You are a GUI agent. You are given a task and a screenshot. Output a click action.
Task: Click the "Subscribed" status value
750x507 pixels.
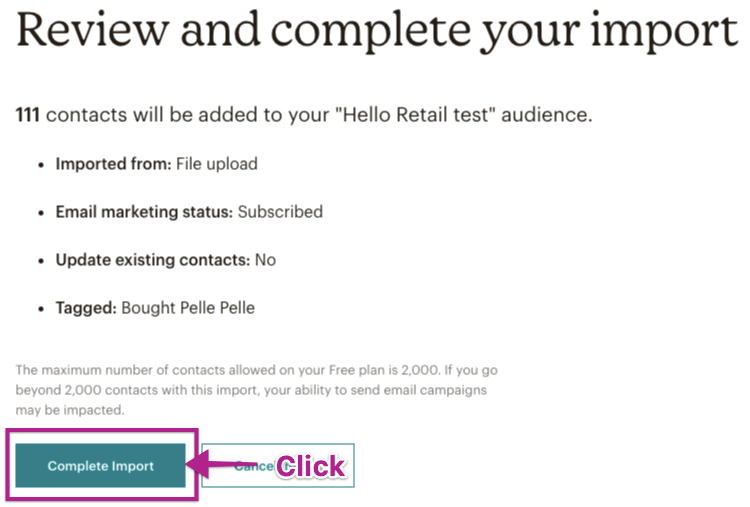(x=280, y=212)
